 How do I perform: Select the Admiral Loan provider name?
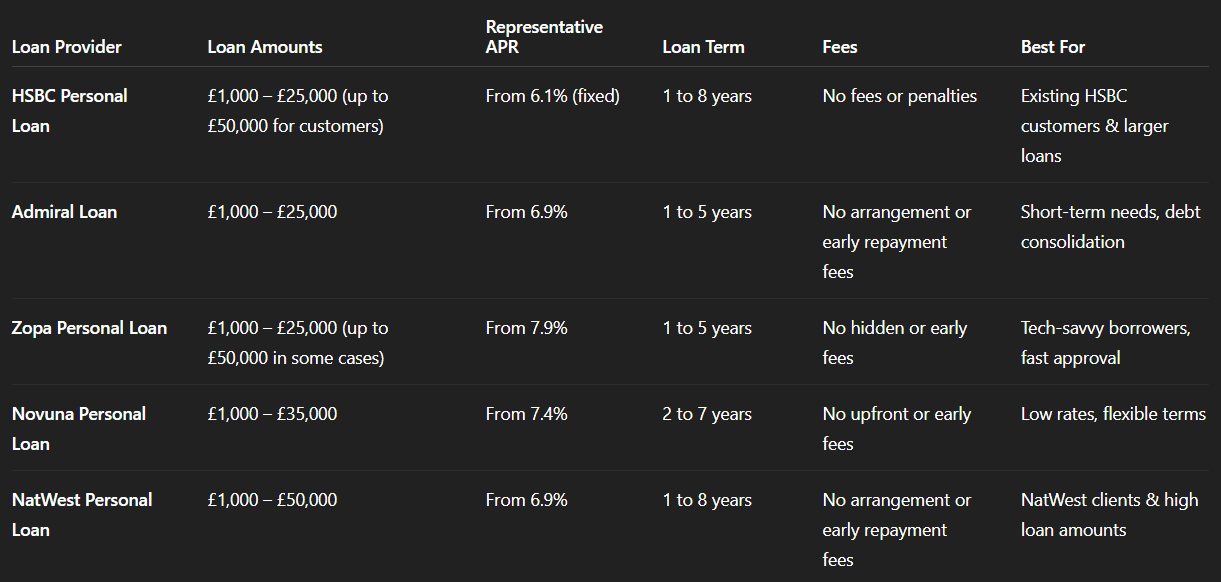click(64, 212)
